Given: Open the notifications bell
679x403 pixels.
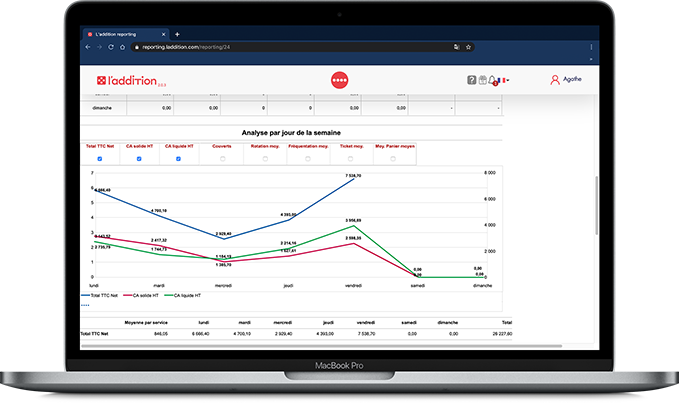Looking at the screenshot, I should coord(493,80).
